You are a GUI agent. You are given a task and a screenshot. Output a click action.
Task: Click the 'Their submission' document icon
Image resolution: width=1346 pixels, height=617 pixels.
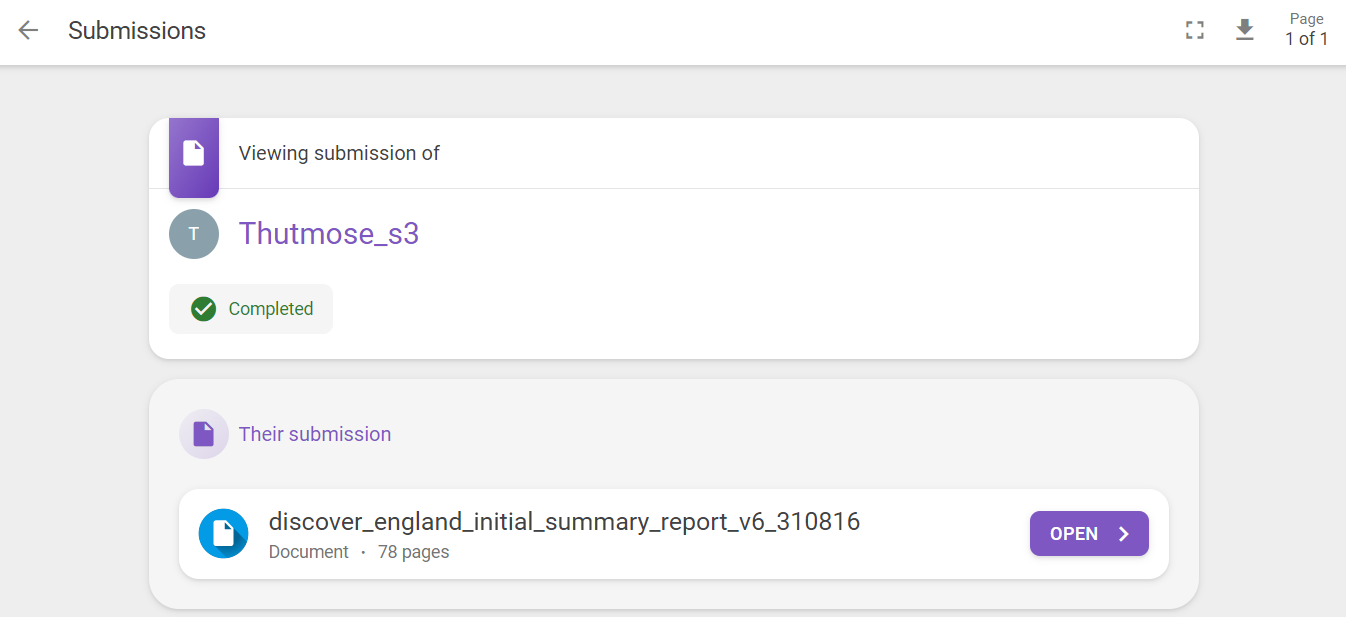pos(204,434)
